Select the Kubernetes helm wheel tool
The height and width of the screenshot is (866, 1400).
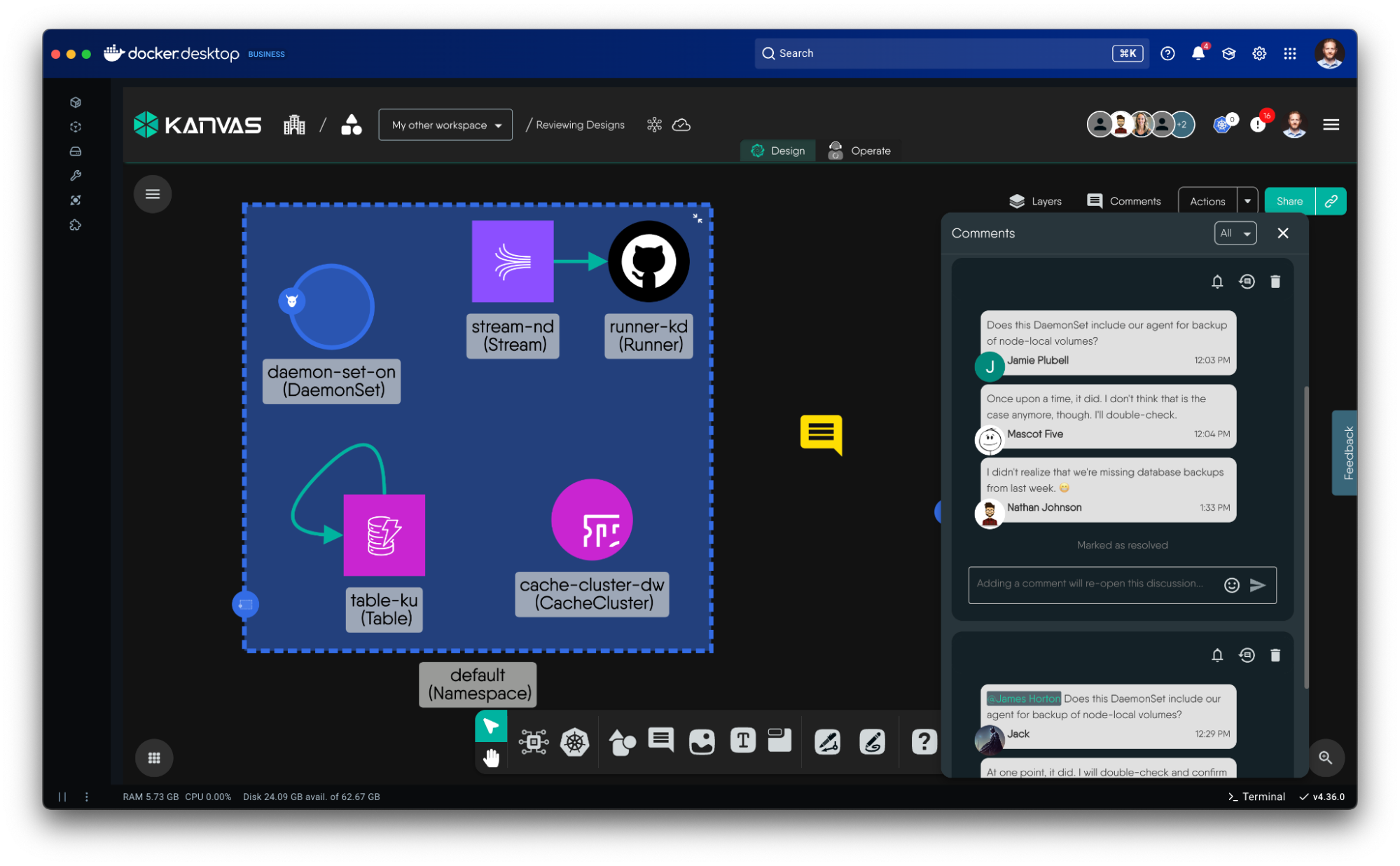(x=574, y=742)
